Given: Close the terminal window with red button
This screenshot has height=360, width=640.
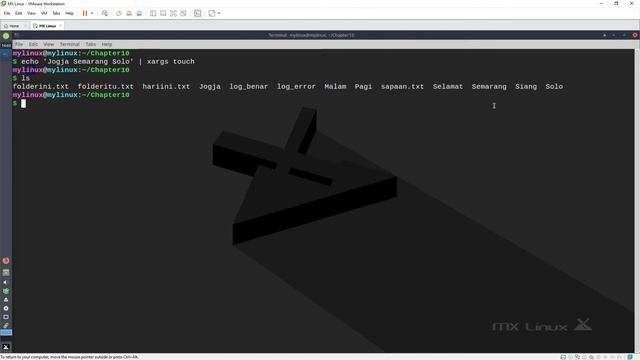Looking at the screenshot, I should pos(635,36).
